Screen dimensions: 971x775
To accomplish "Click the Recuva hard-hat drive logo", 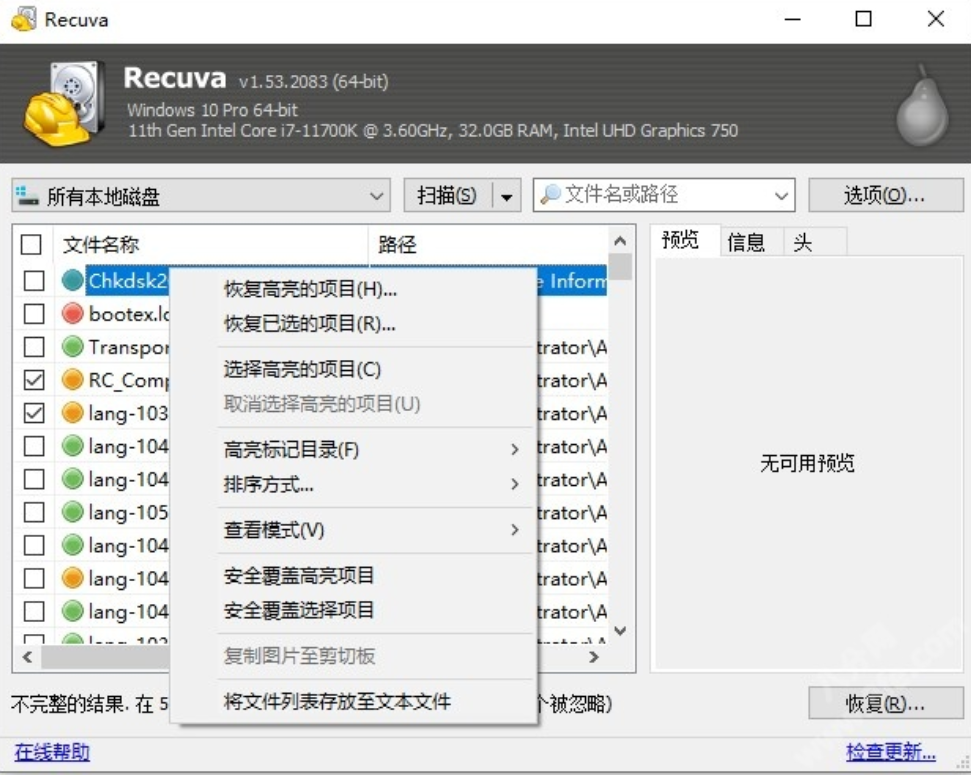I will click(x=64, y=104).
